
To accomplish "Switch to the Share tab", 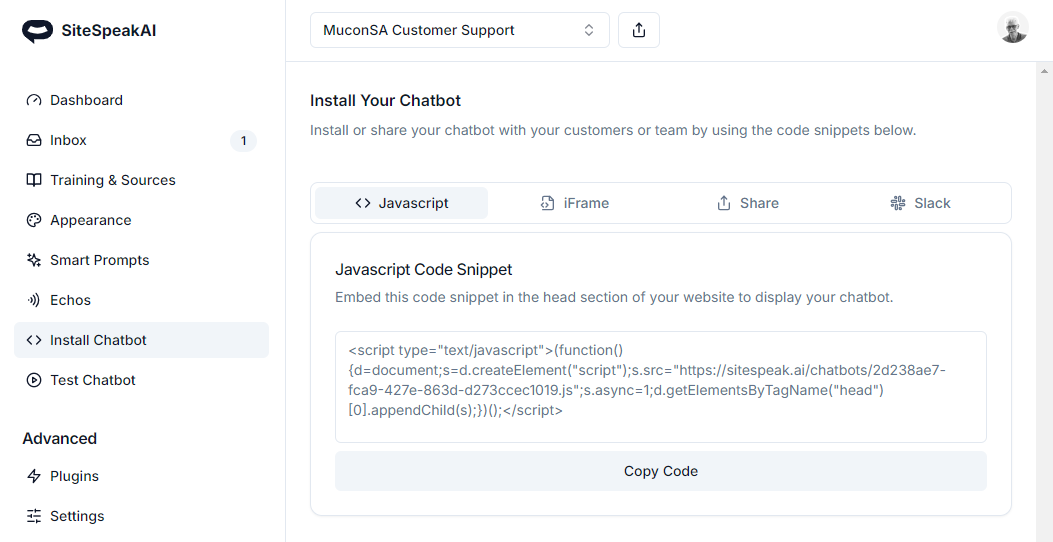I will tap(748, 203).
